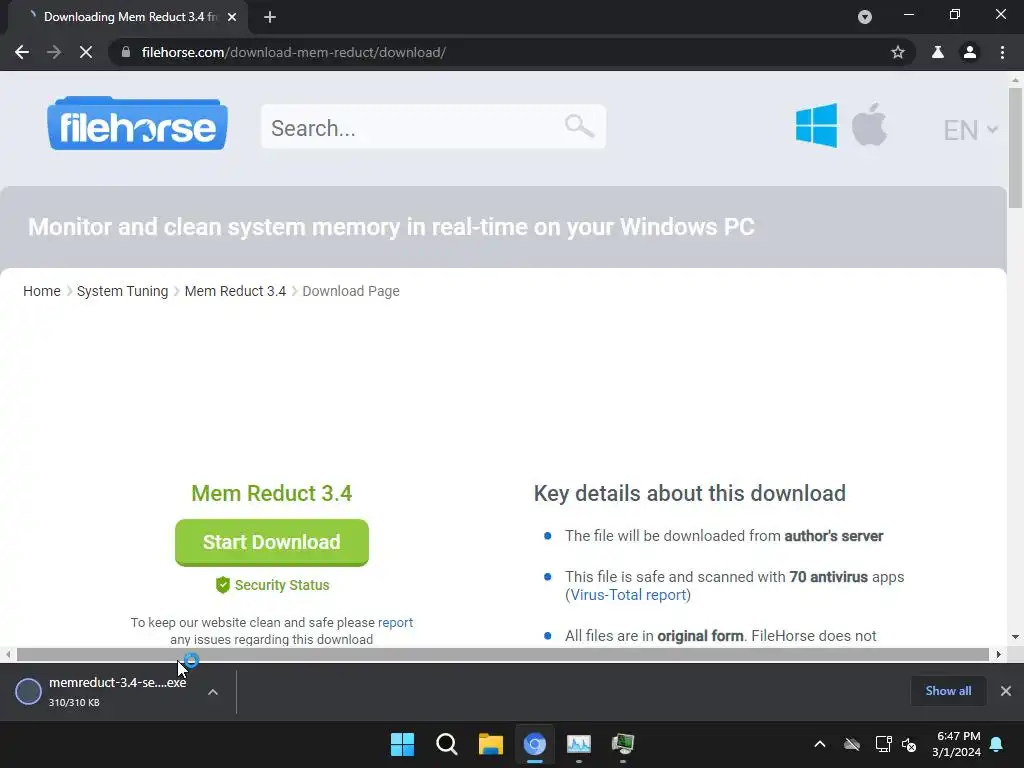1024x768 pixels.
Task: Click the horizontal scrollbar thumb
Action: [502, 654]
